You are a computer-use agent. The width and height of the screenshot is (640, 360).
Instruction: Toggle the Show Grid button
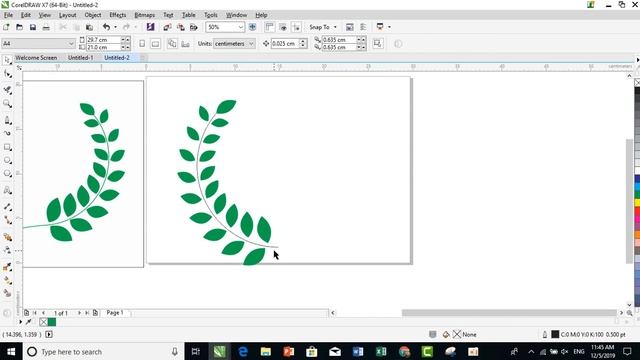(283, 27)
